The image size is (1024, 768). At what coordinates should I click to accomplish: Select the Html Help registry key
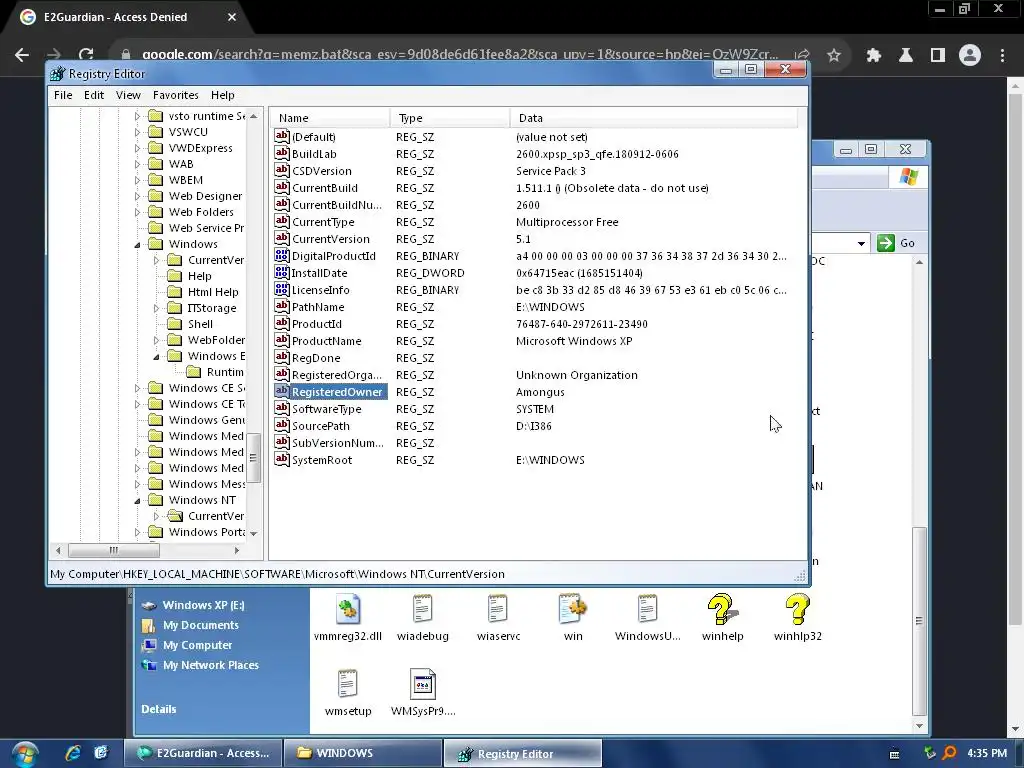[x=213, y=292]
